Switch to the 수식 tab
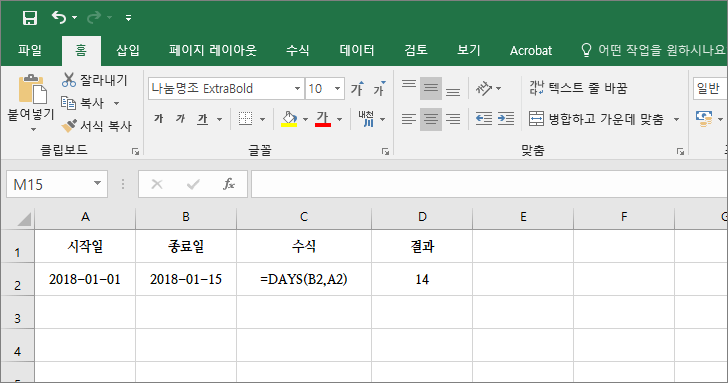Image resolution: width=728 pixels, height=383 pixels. 298,50
